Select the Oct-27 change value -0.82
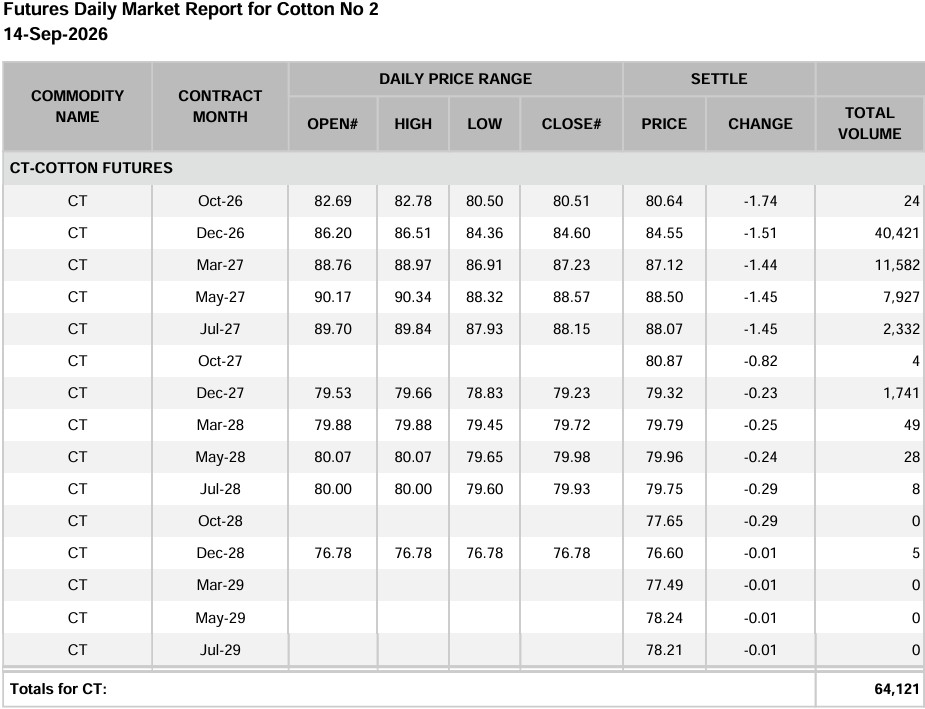Image resolution: width=925 pixels, height=709 pixels. (x=760, y=361)
